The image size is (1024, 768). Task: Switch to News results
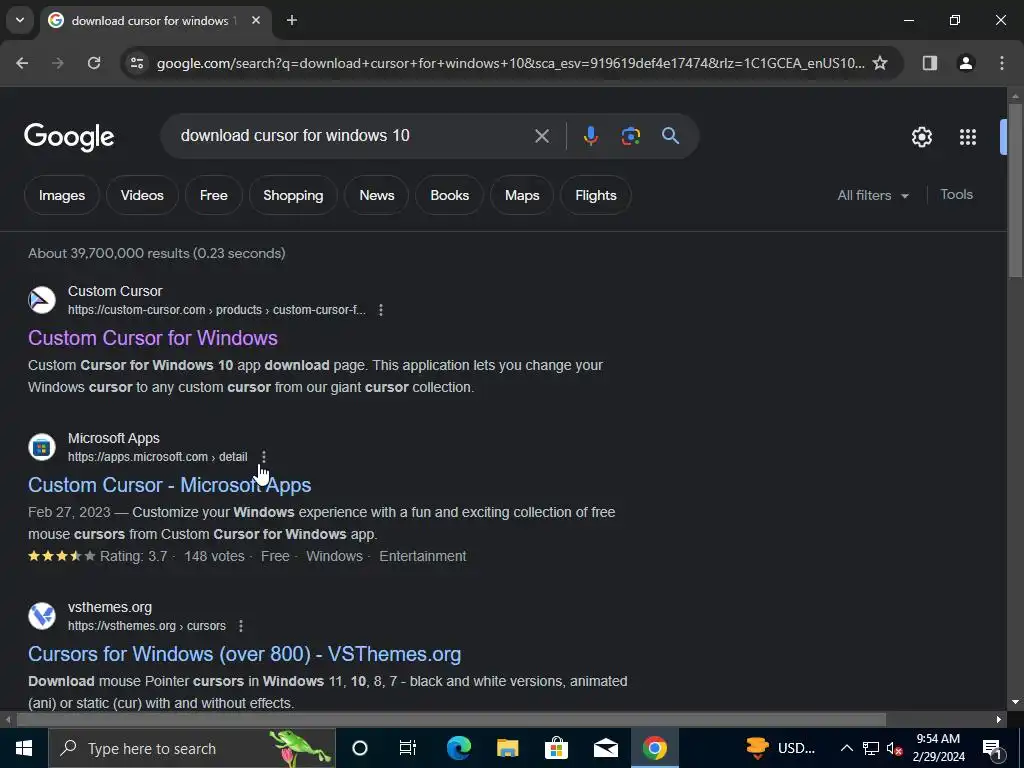coord(377,195)
